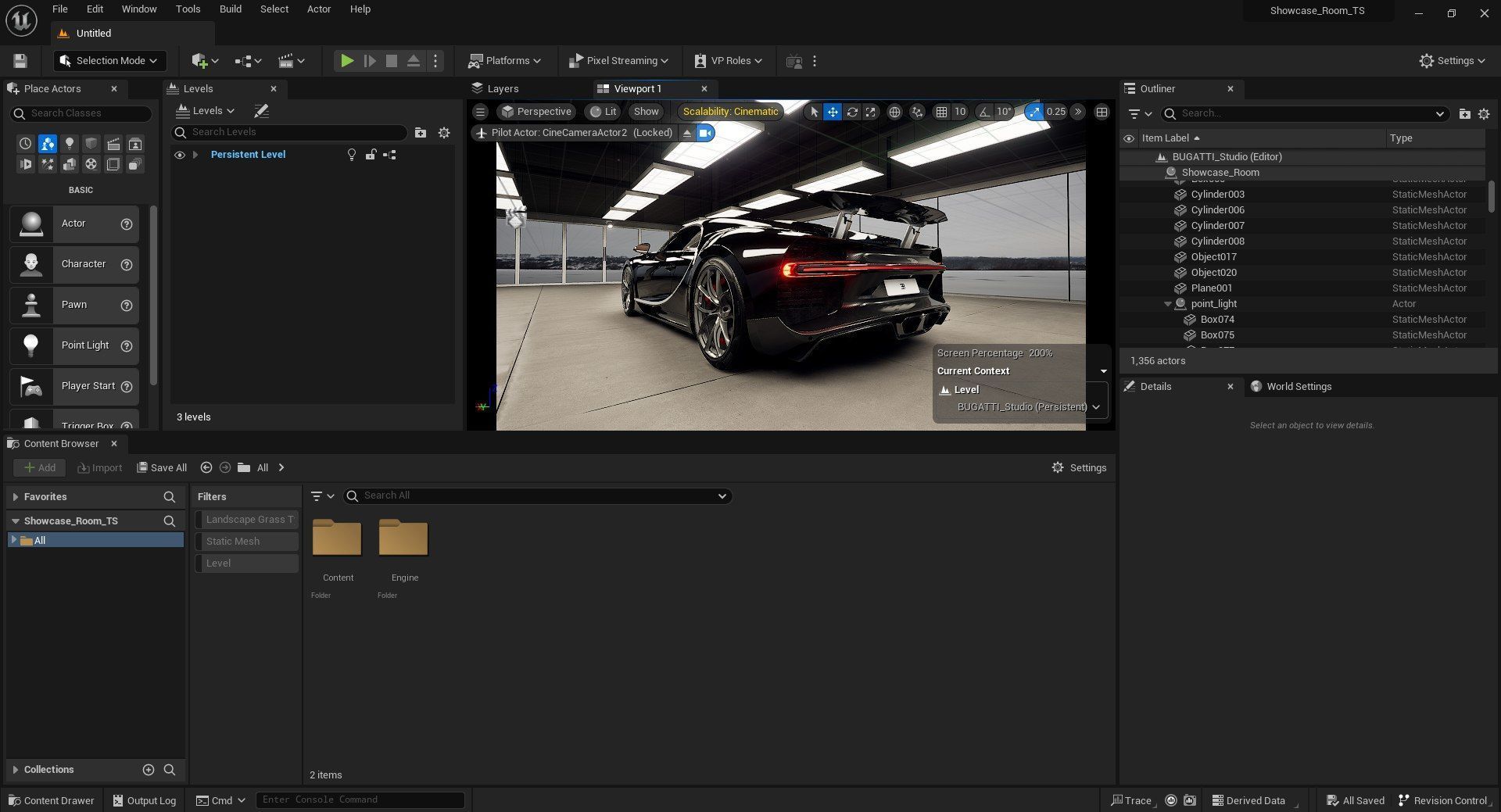The image size is (1501, 812).
Task: Open the Scalability: Cinematic dropdown
Action: tap(730, 112)
